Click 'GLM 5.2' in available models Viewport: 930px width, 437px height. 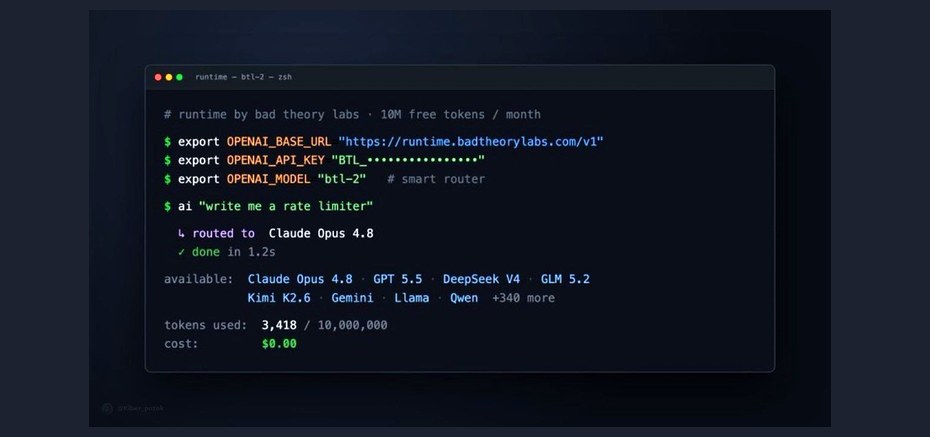(565, 279)
